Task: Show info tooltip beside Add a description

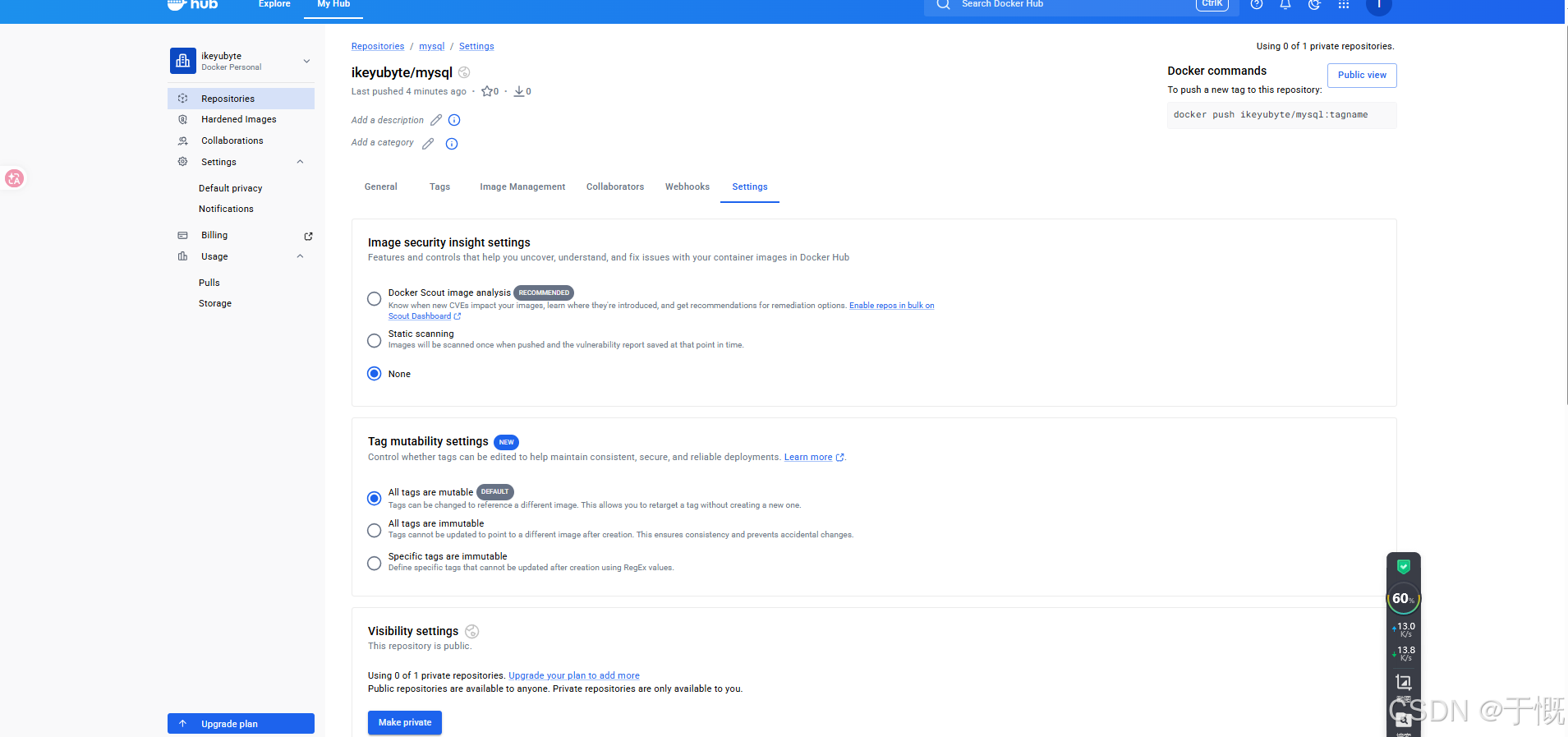Action: tap(454, 120)
